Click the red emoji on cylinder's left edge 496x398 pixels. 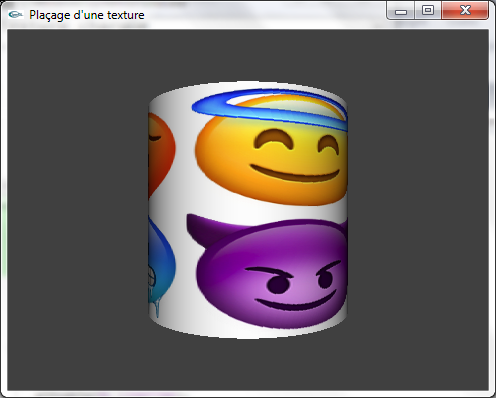161,154
